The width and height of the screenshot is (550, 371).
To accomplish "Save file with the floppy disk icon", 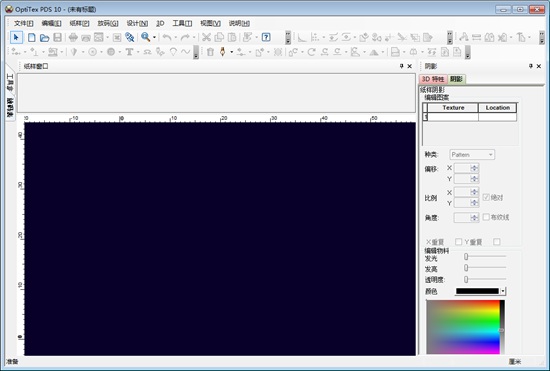I will click(x=58, y=37).
